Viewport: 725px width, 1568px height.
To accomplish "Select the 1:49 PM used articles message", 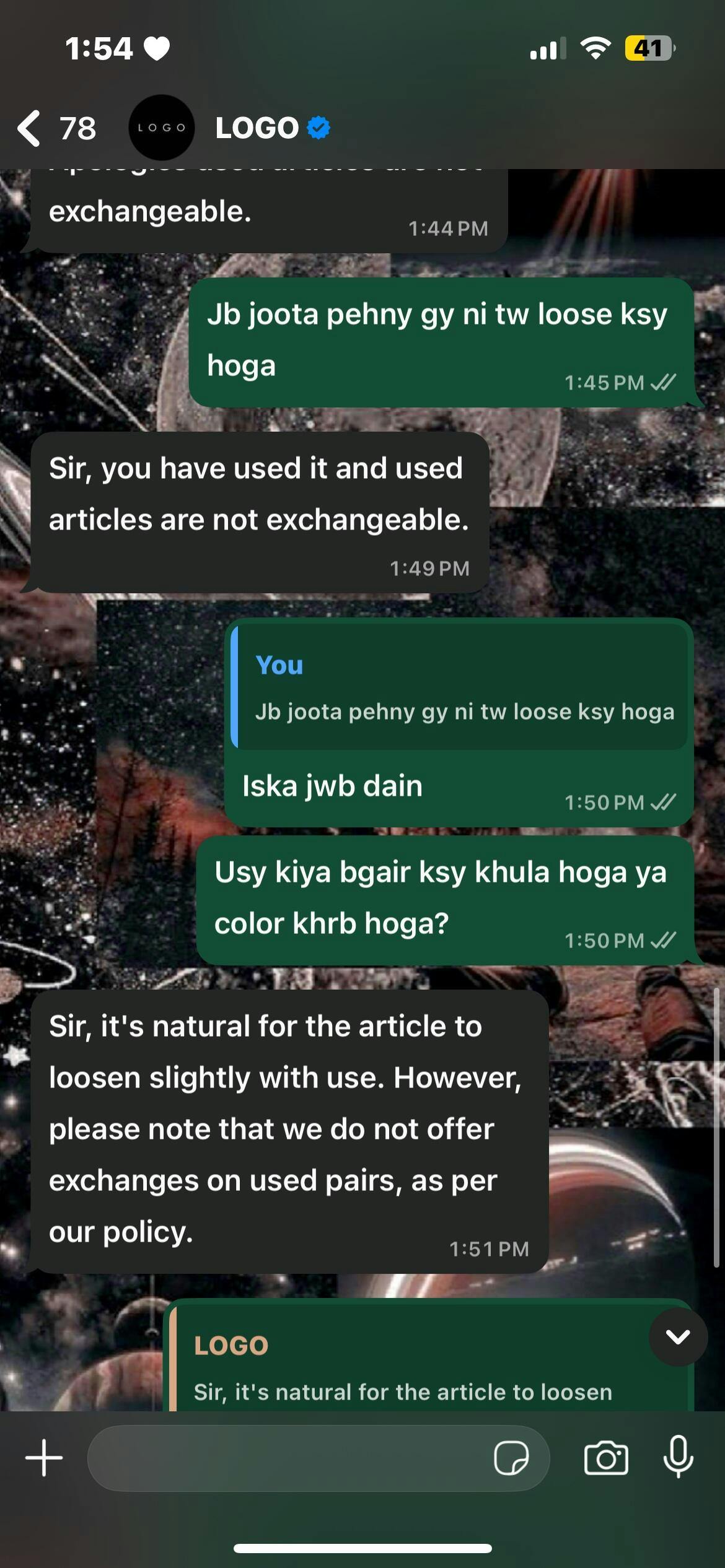I will [x=260, y=512].
